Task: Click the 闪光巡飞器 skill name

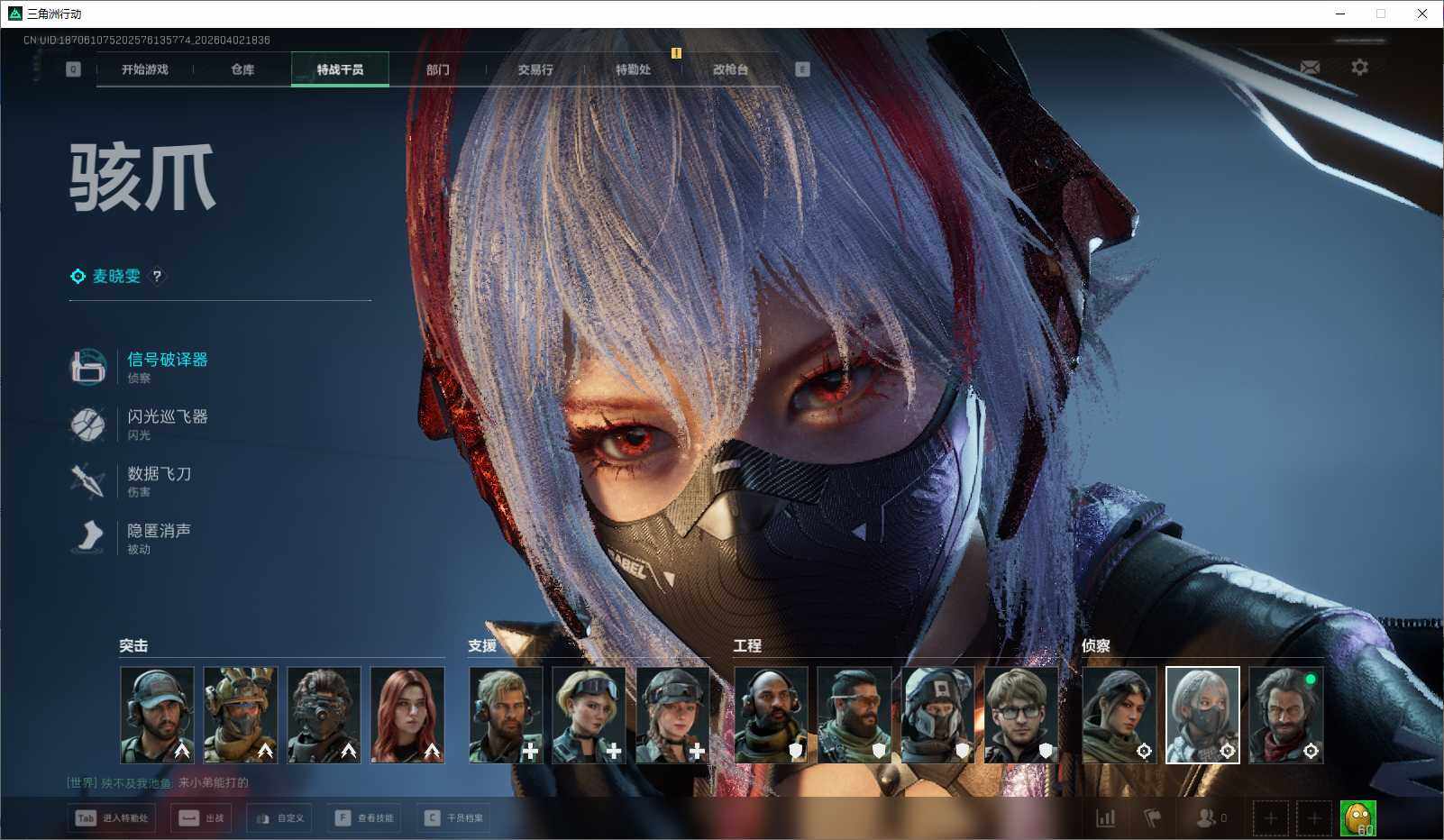Action: click(168, 416)
